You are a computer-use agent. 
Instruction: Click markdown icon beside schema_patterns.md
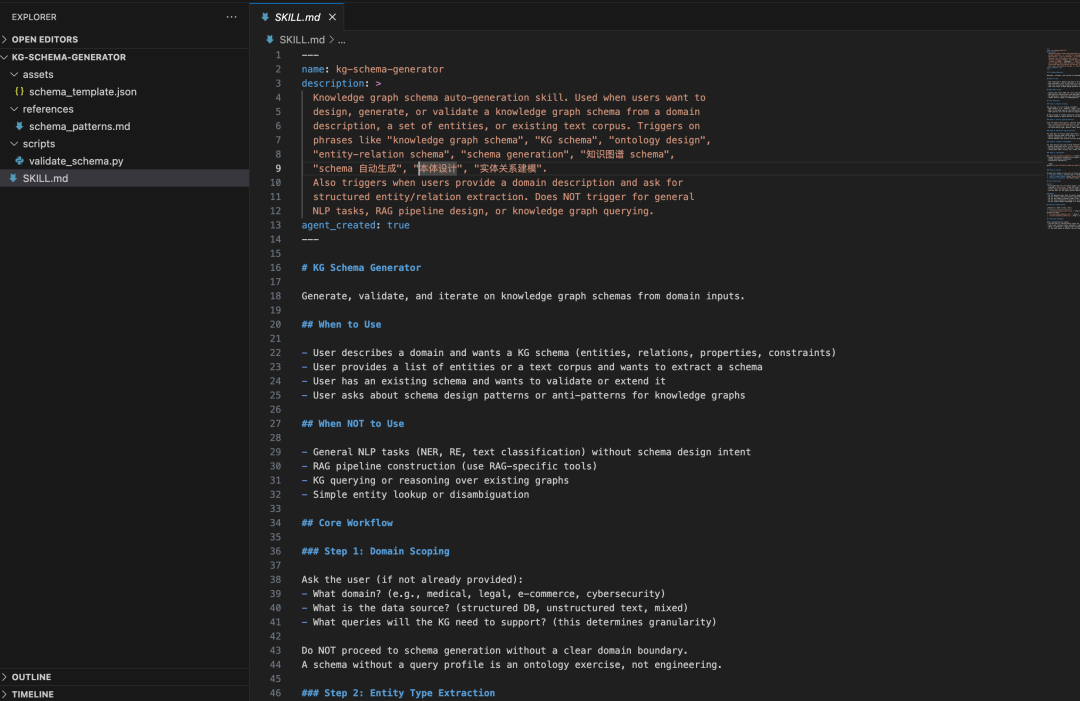pyautogui.click(x=19, y=126)
